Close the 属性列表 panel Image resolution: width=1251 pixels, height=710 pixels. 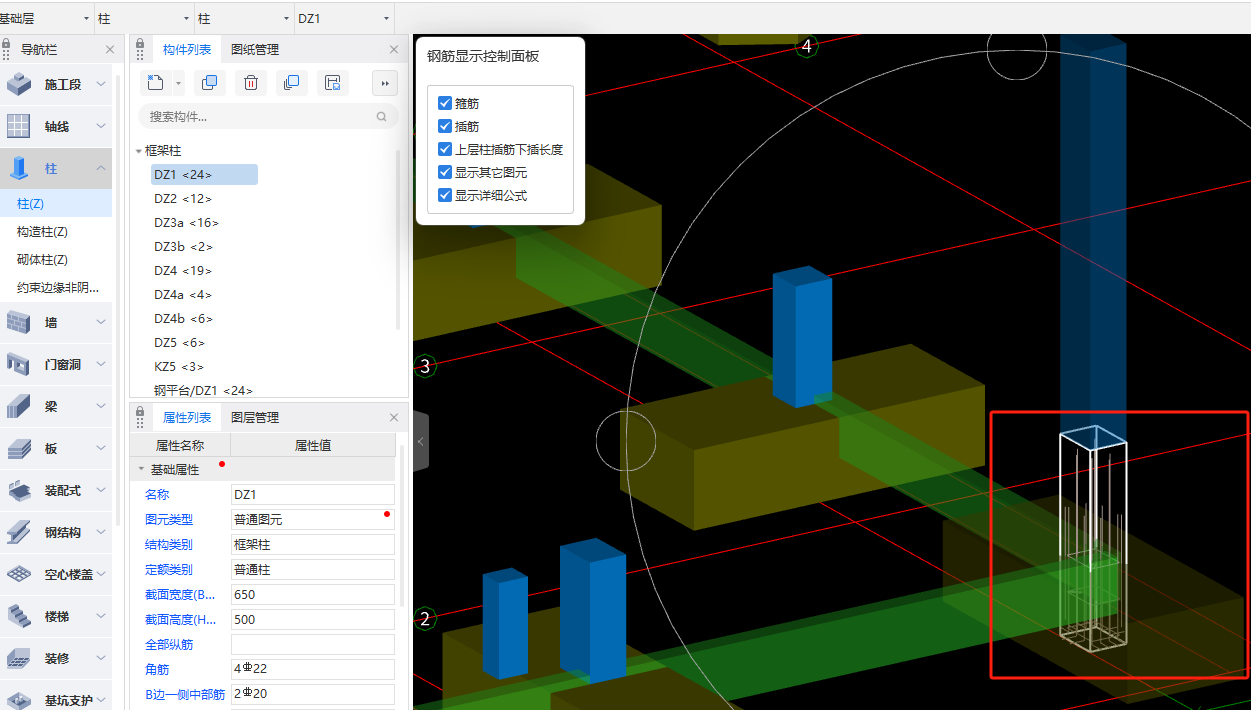[394, 417]
